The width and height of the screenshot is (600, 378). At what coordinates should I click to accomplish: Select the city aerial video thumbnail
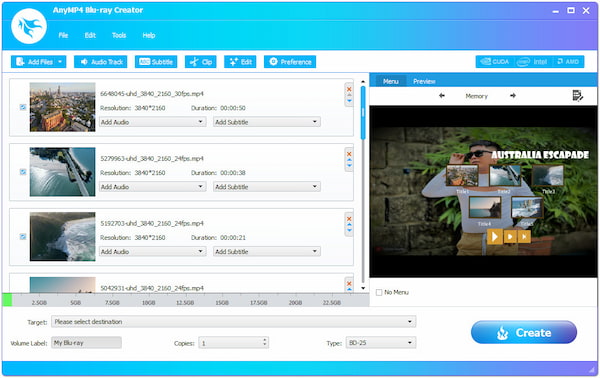tap(62, 107)
